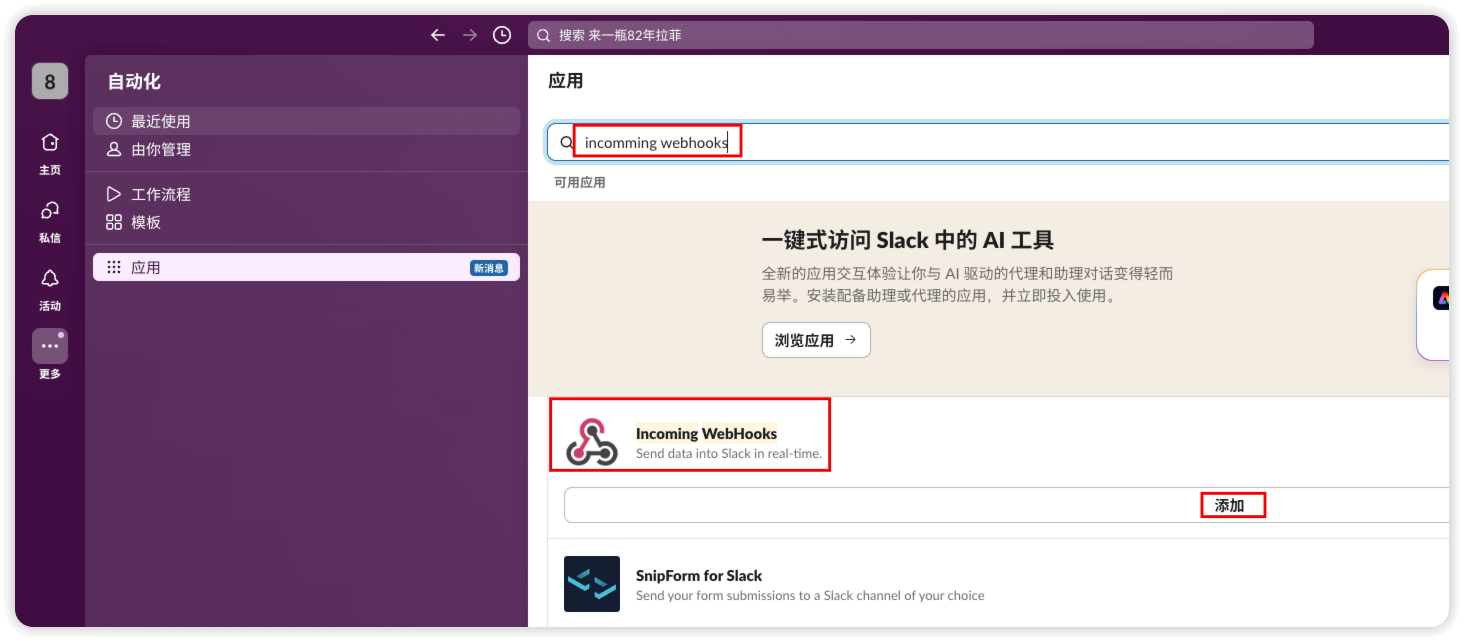1464x642 pixels.
Task: Open the Incoming WebHooks app icon
Action: click(591, 442)
